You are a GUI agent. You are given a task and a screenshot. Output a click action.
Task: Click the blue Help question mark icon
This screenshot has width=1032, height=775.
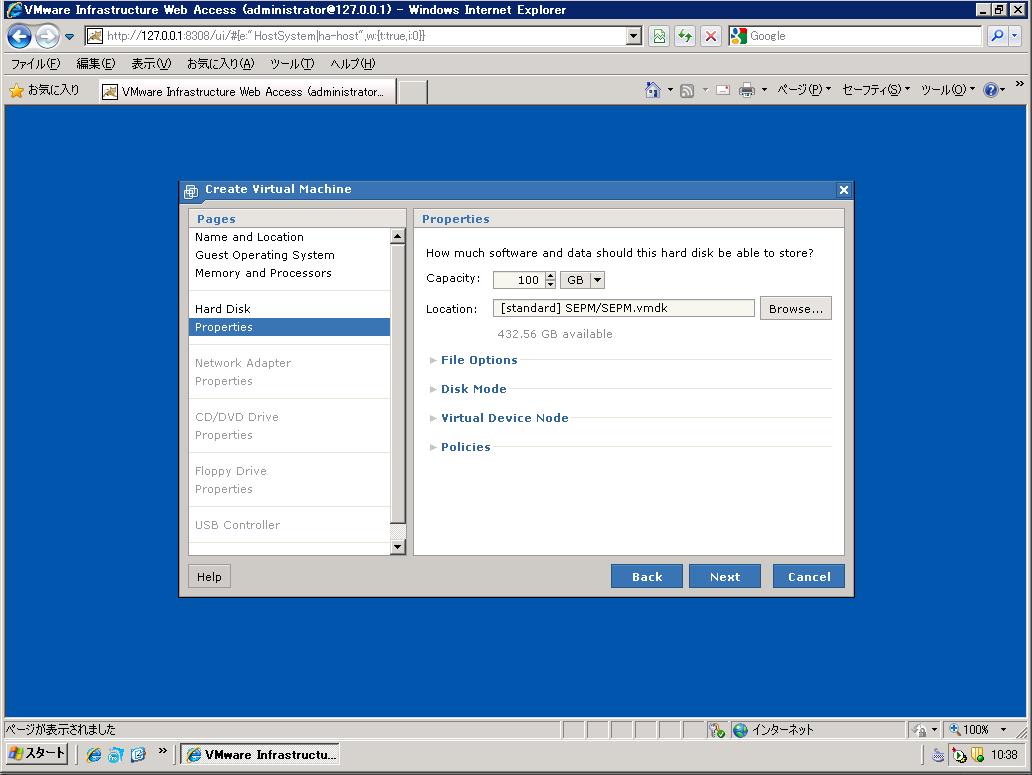[x=991, y=90]
